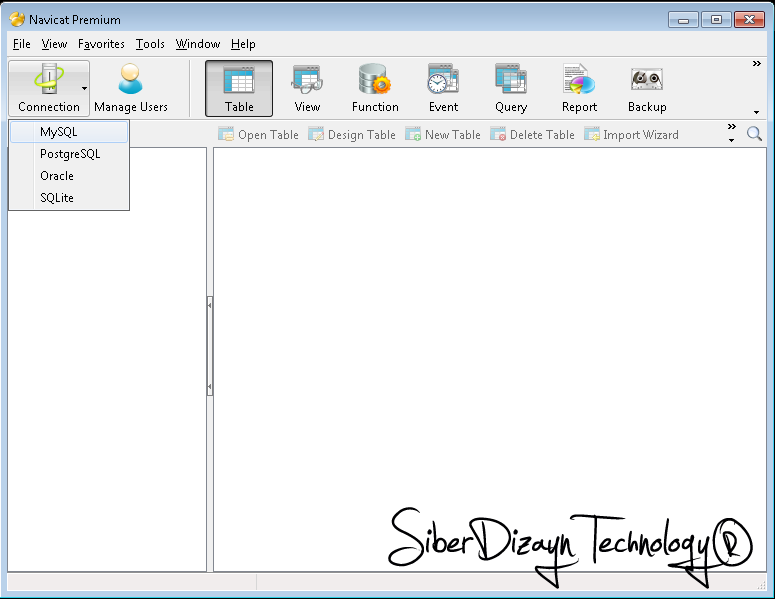Click the magnifier search icon
The width and height of the screenshot is (775, 599).
click(x=754, y=133)
